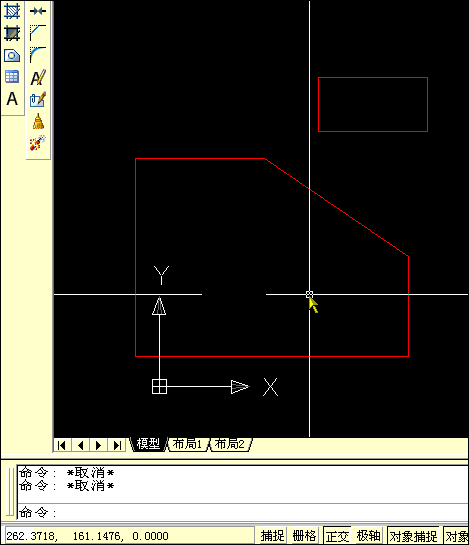
Task: Switch to the 模型 tab
Action: (148, 444)
